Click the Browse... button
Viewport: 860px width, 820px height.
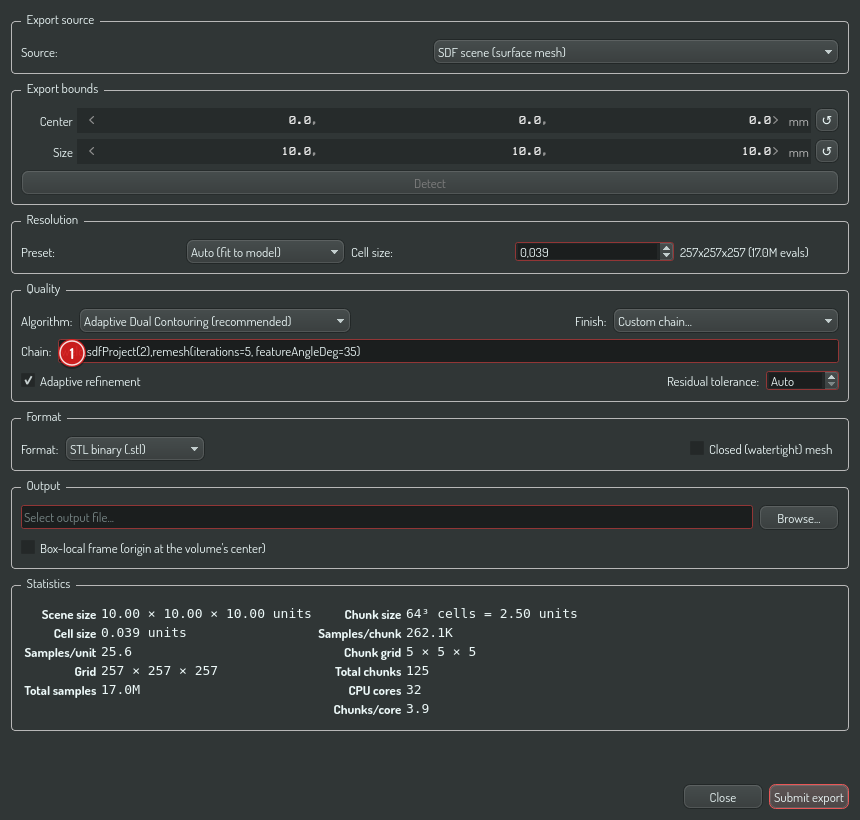coord(799,518)
